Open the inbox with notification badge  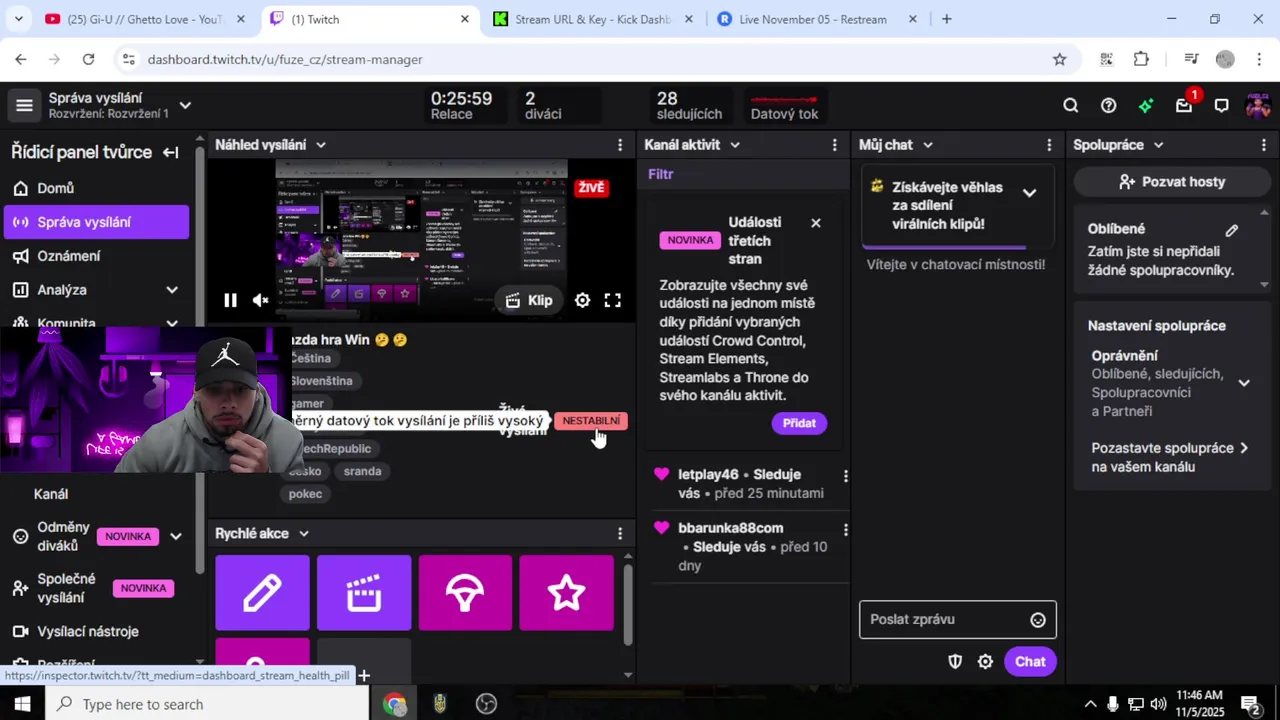point(1185,105)
